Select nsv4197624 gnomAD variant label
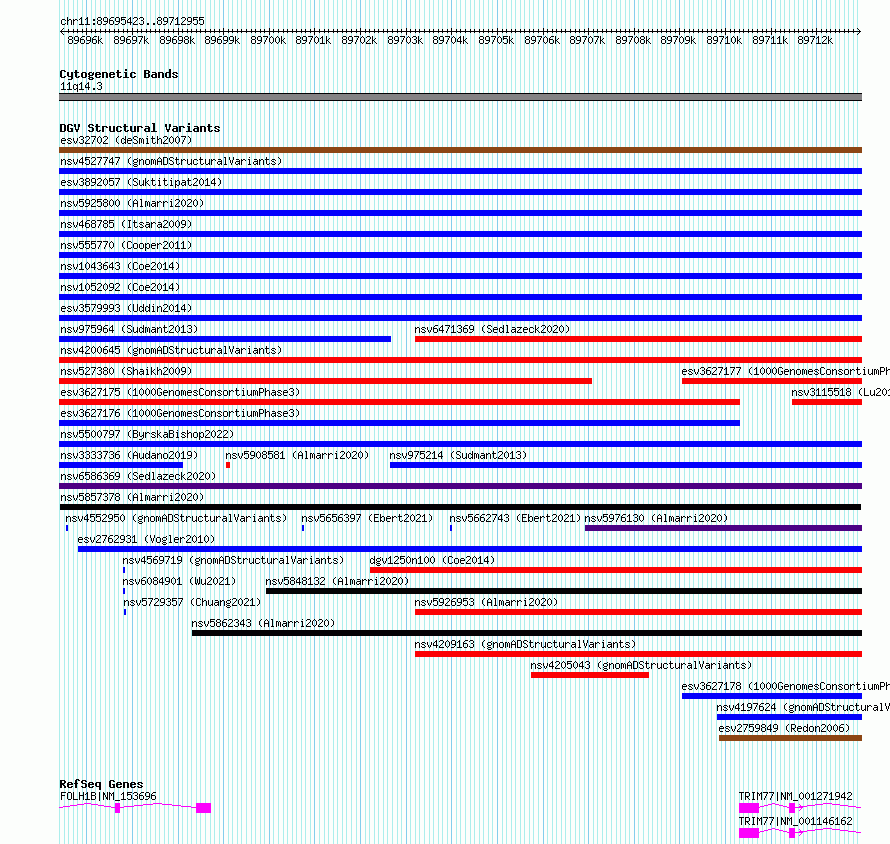Image resolution: width=890 pixels, height=844 pixels. (x=803, y=707)
